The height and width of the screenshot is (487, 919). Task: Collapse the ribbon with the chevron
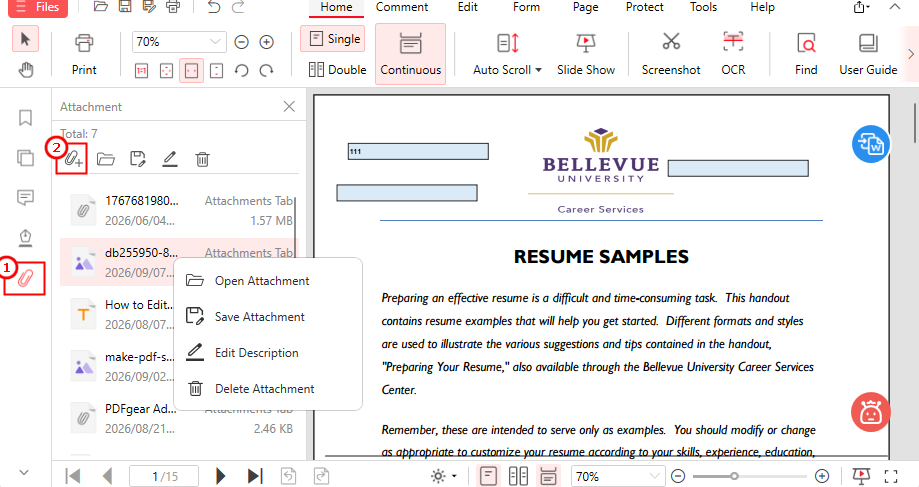click(x=894, y=7)
